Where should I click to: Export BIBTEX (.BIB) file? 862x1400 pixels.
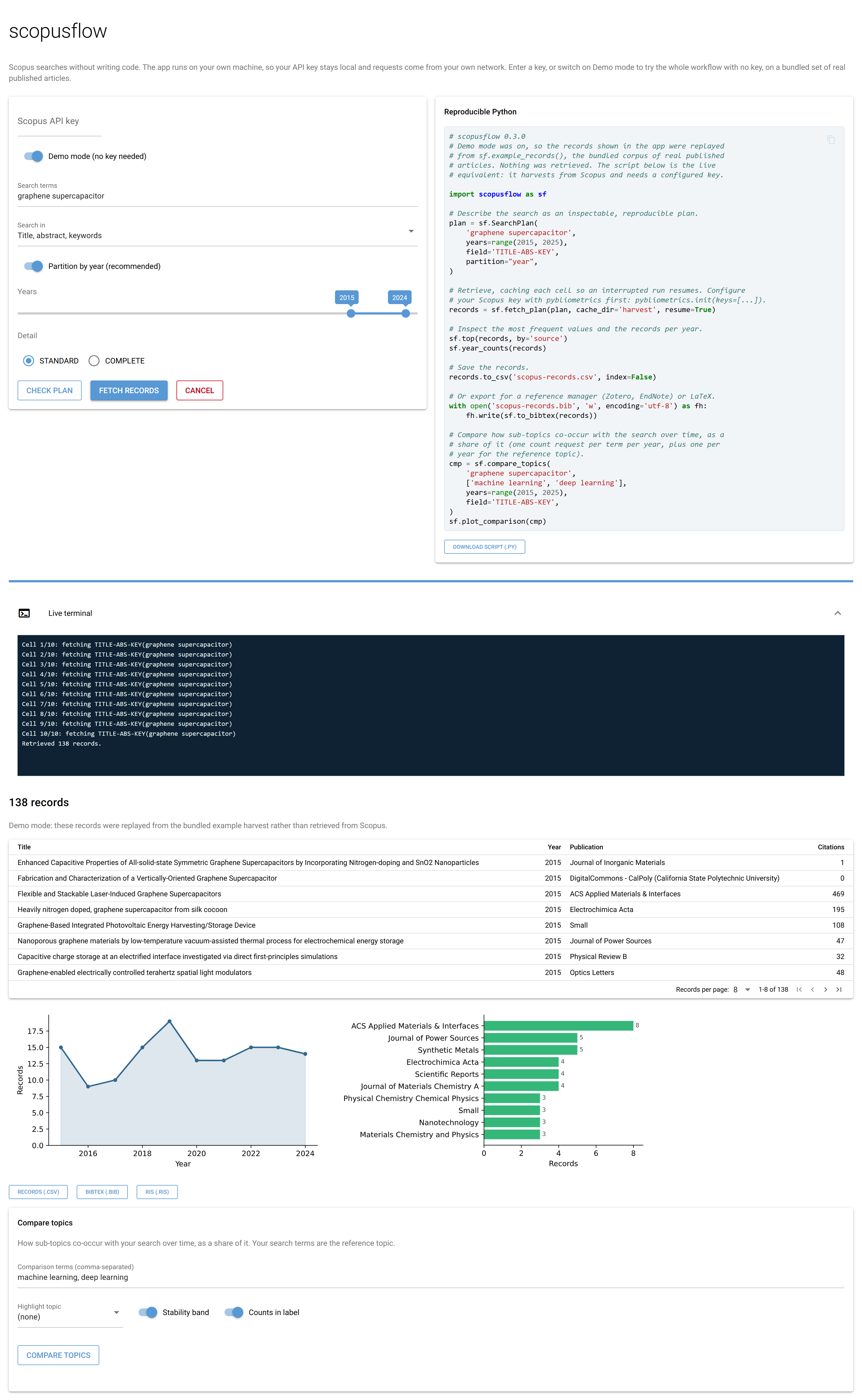[102, 1192]
